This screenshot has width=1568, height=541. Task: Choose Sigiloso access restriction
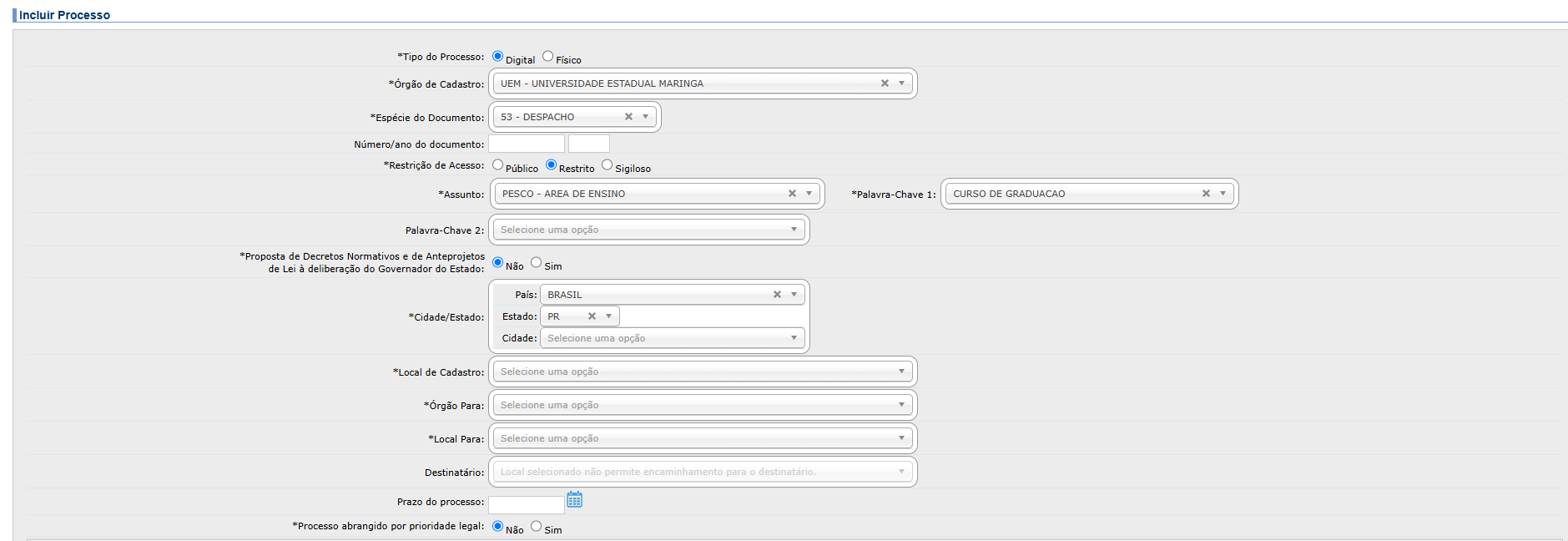(608, 165)
